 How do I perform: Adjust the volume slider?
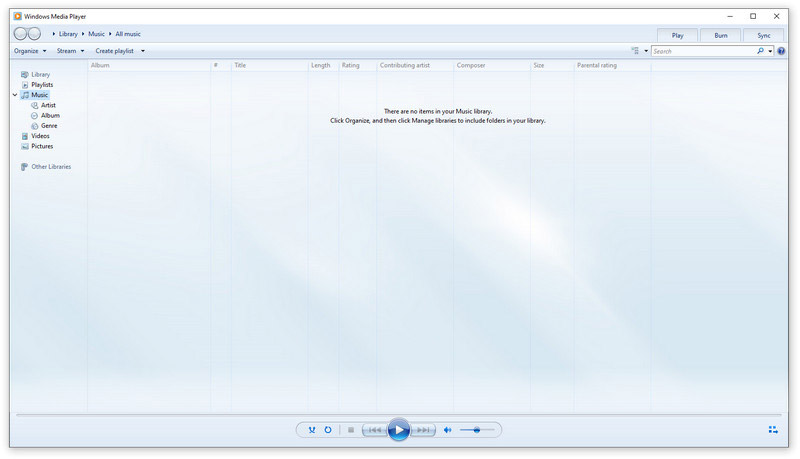click(477, 430)
